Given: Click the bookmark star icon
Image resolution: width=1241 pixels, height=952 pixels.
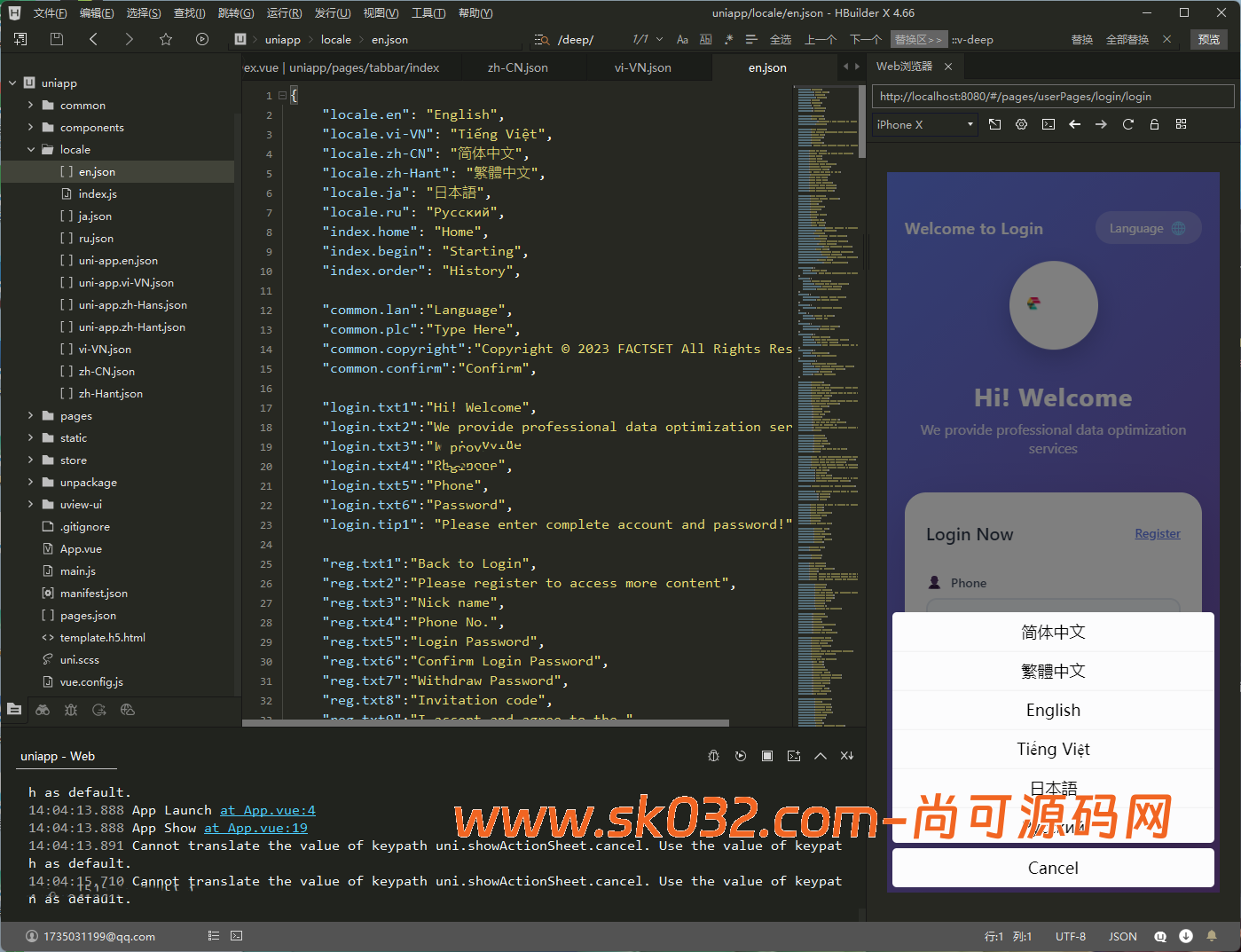Looking at the screenshot, I should (166, 39).
